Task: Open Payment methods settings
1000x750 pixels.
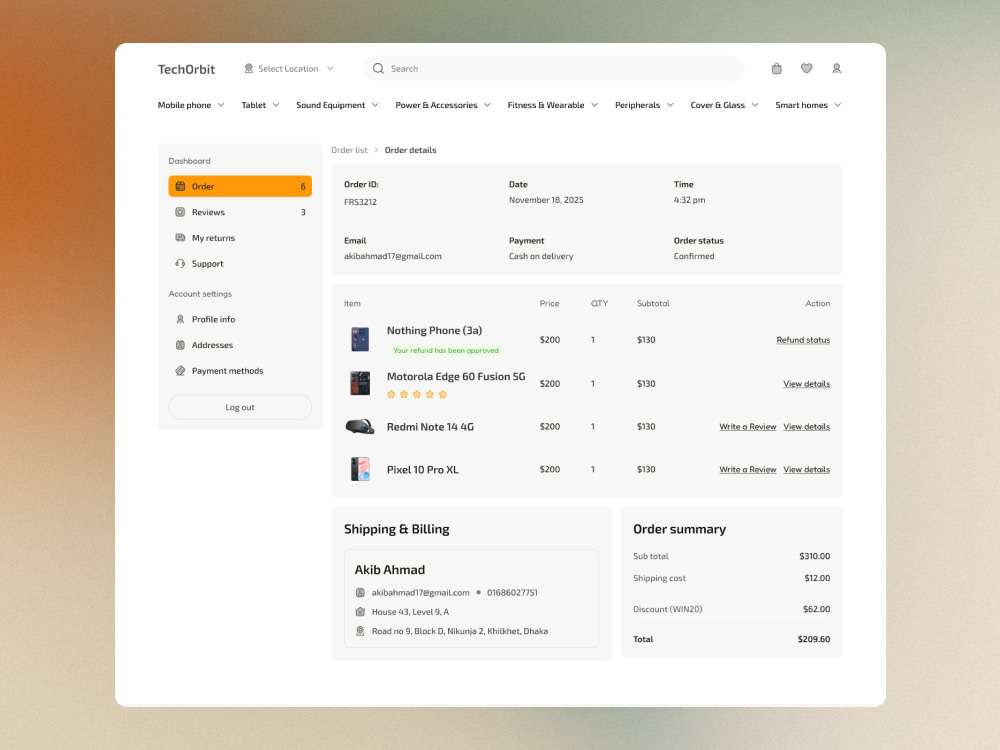Action: [x=240, y=371]
